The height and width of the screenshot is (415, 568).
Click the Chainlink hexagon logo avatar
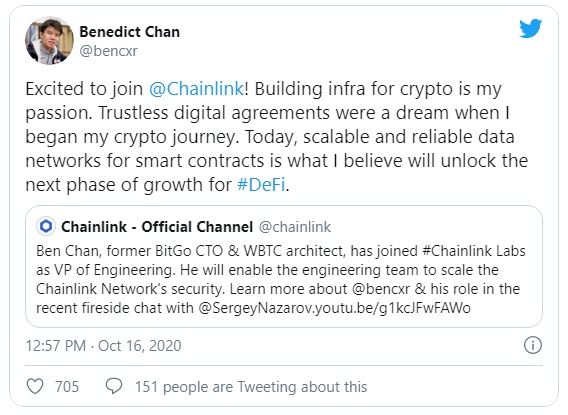tap(46, 226)
